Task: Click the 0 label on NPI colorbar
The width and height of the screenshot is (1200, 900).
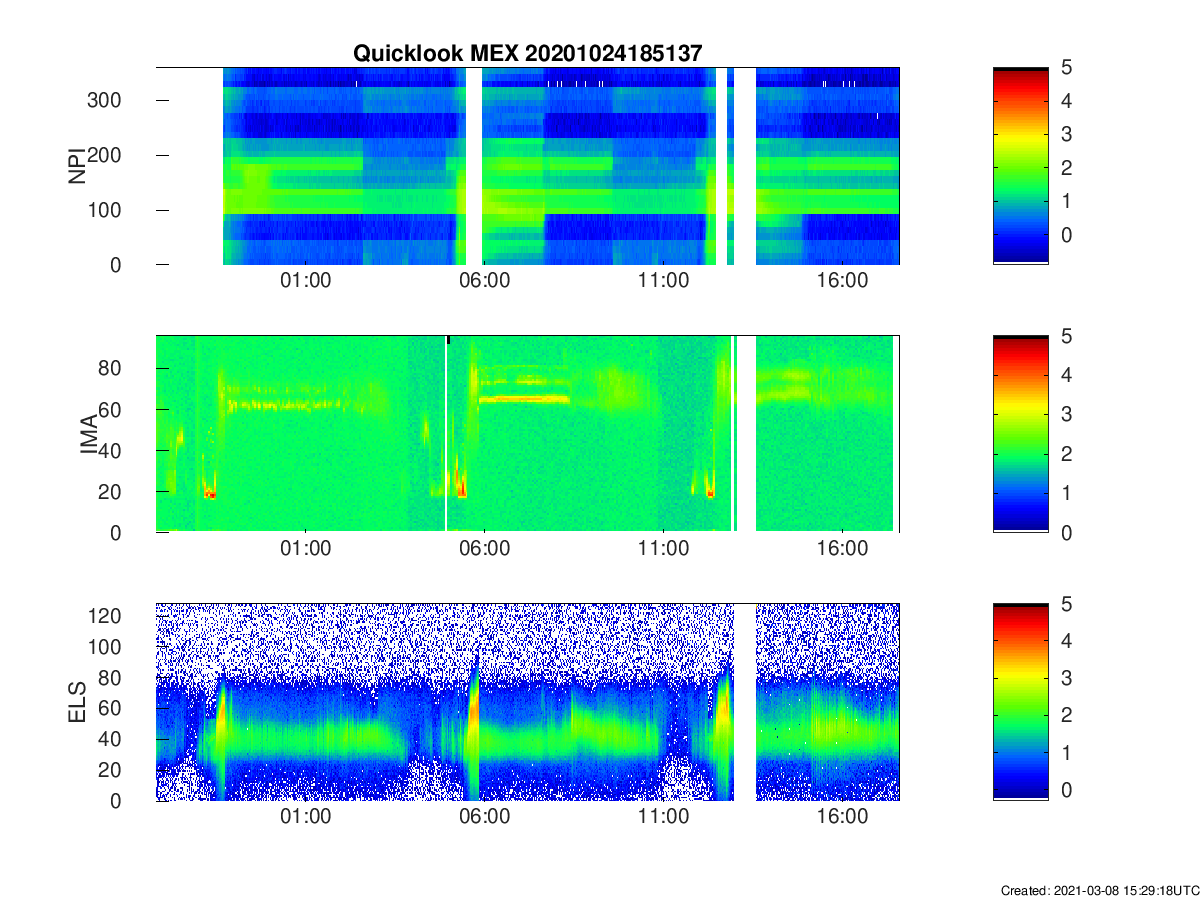Action: [x=1067, y=235]
